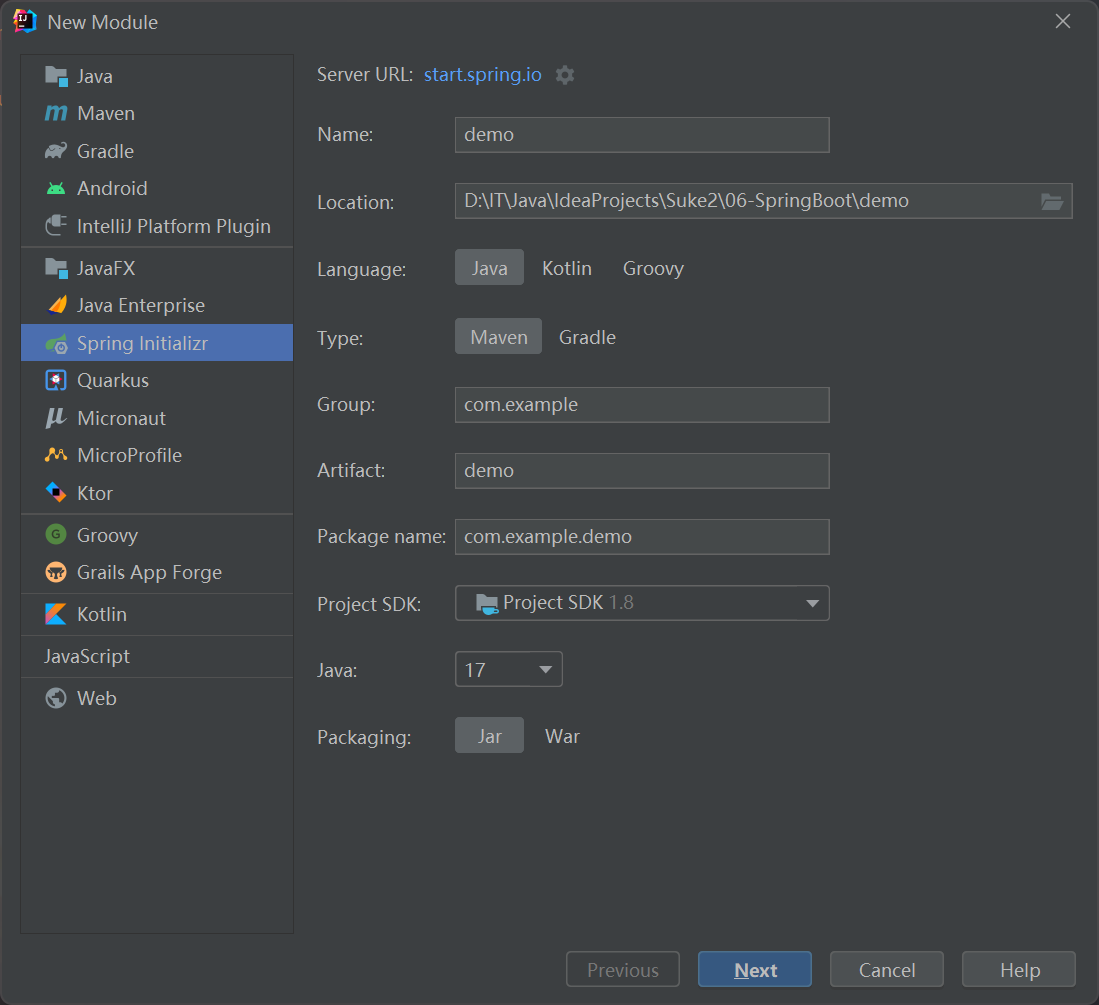
Task: Select the Spring Initializr entry
Action: pyautogui.click(x=138, y=342)
